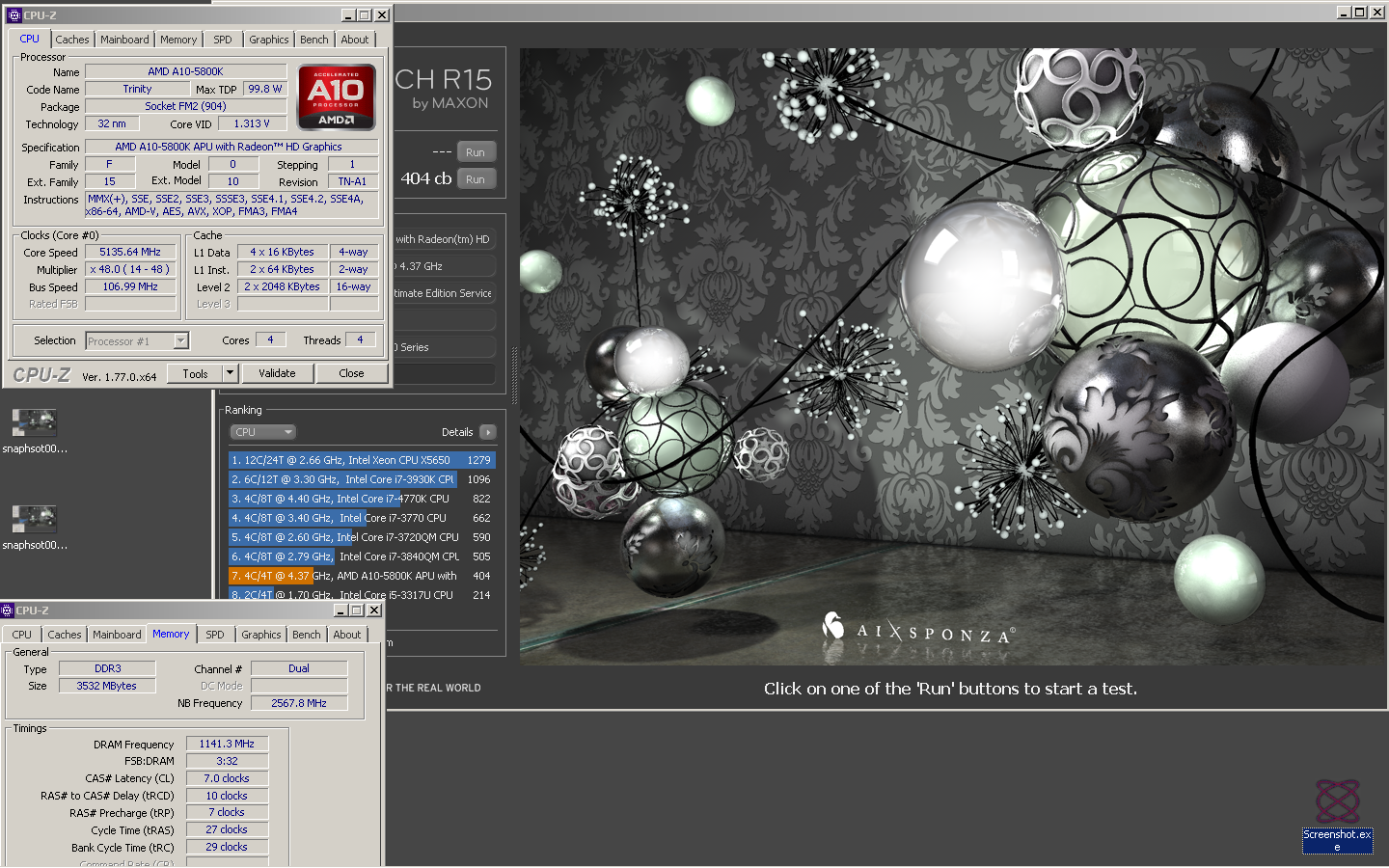The height and width of the screenshot is (868, 1389).
Task: Click the DRAM Frequency 1141.3 MHz value
Action: (227, 744)
